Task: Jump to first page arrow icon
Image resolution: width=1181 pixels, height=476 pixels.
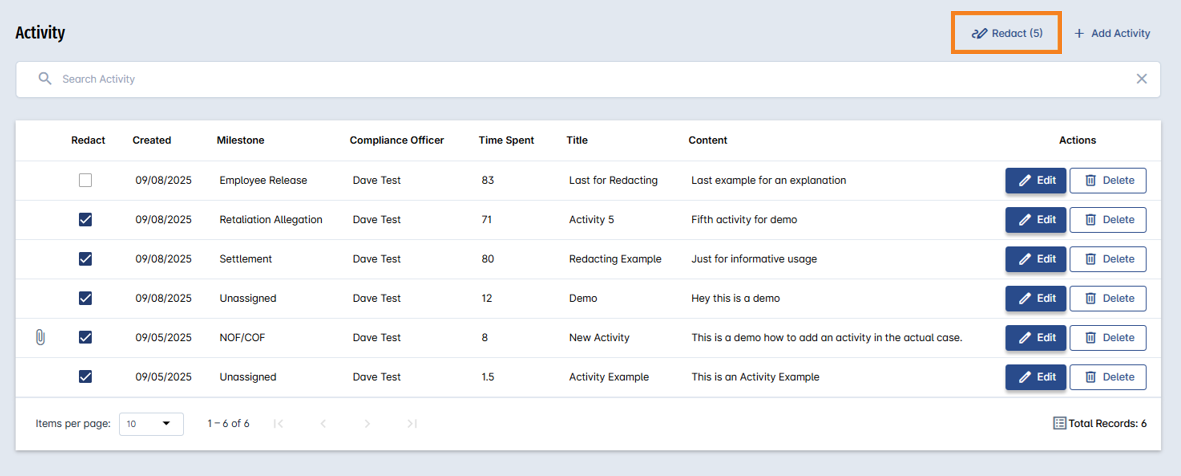Action: tap(279, 423)
